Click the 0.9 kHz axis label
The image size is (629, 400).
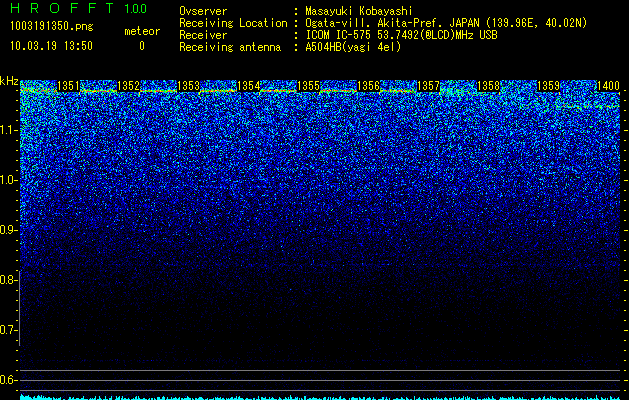(9, 230)
